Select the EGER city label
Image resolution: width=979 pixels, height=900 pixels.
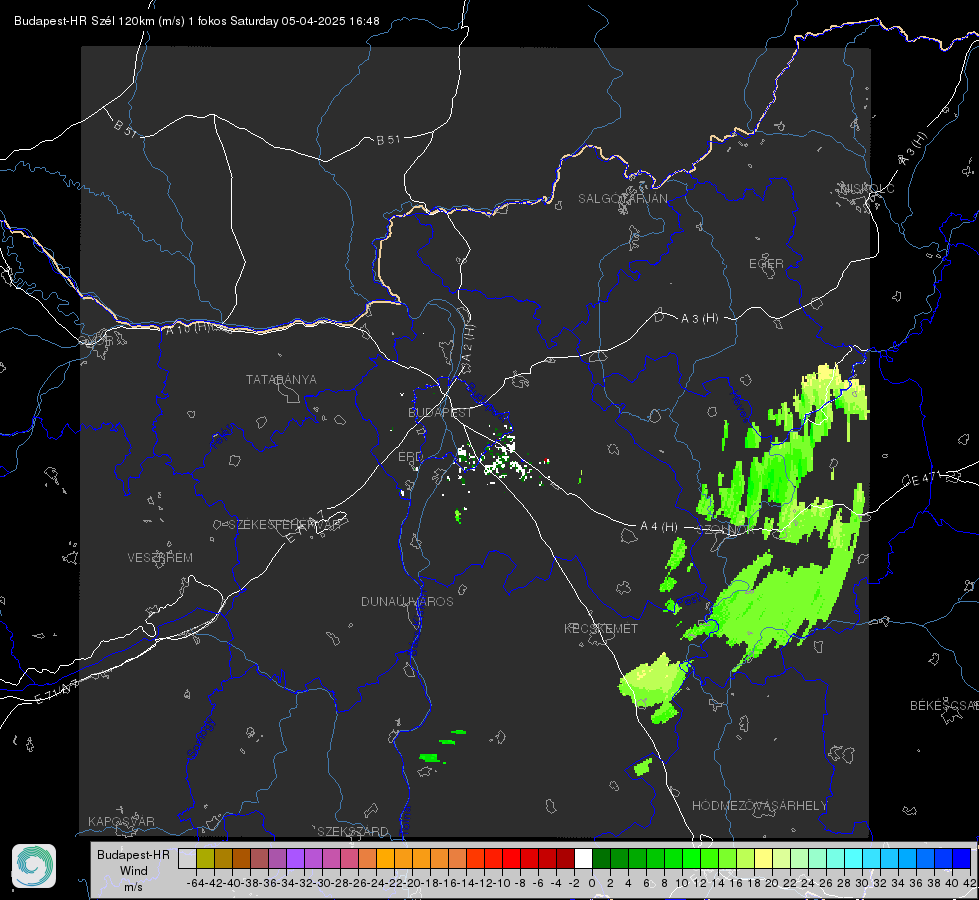pyautogui.click(x=766, y=264)
